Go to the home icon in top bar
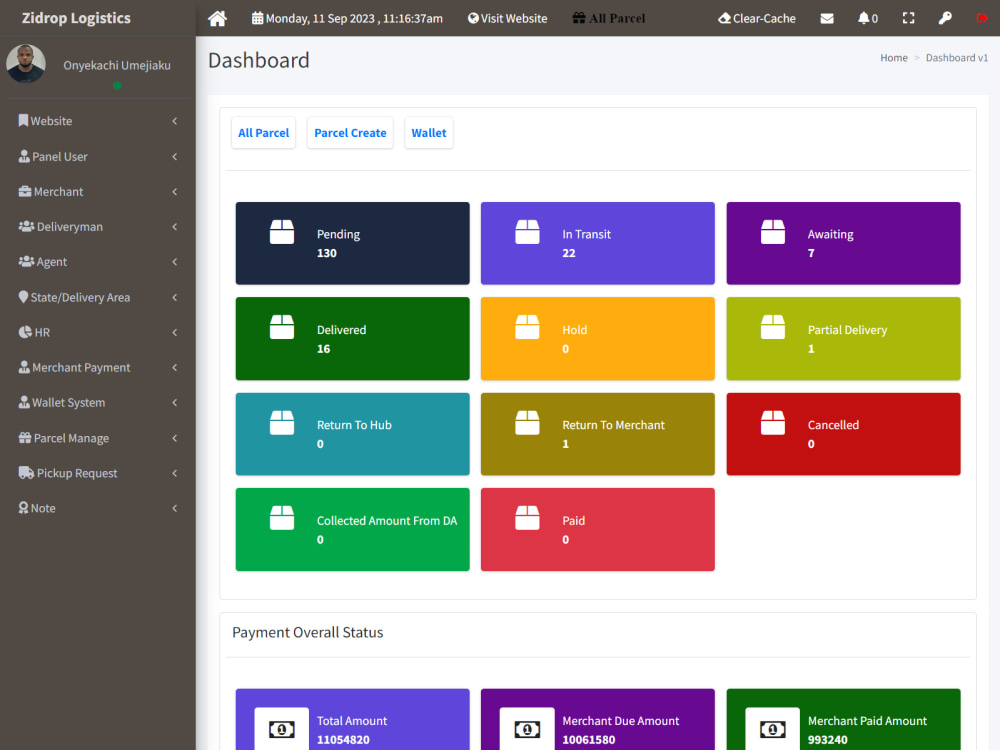The width and height of the screenshot is (1000, 750). [217, 18]
